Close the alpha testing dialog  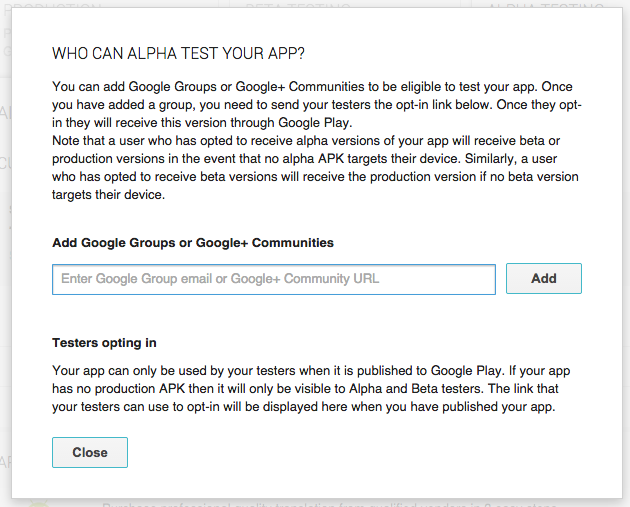(90, 452)
